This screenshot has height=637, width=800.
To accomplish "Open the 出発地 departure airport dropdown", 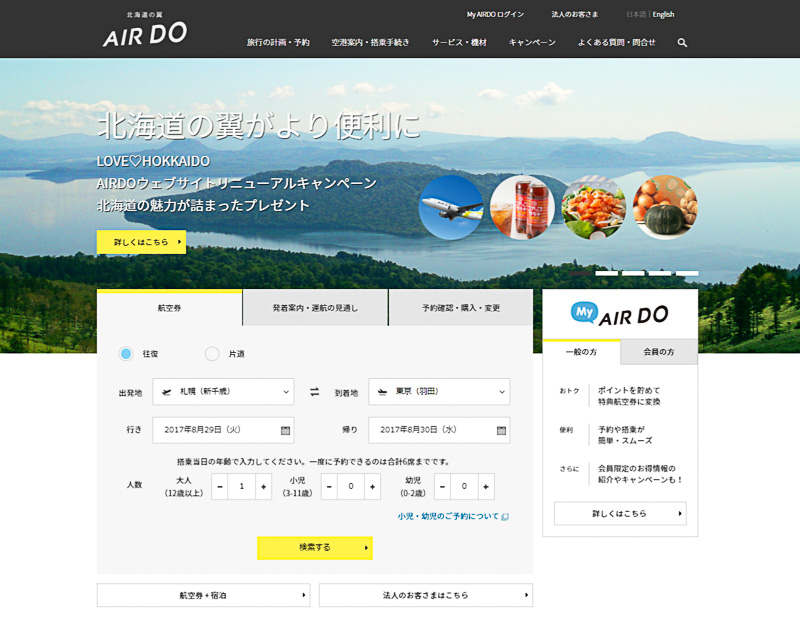I will point(223,392).
